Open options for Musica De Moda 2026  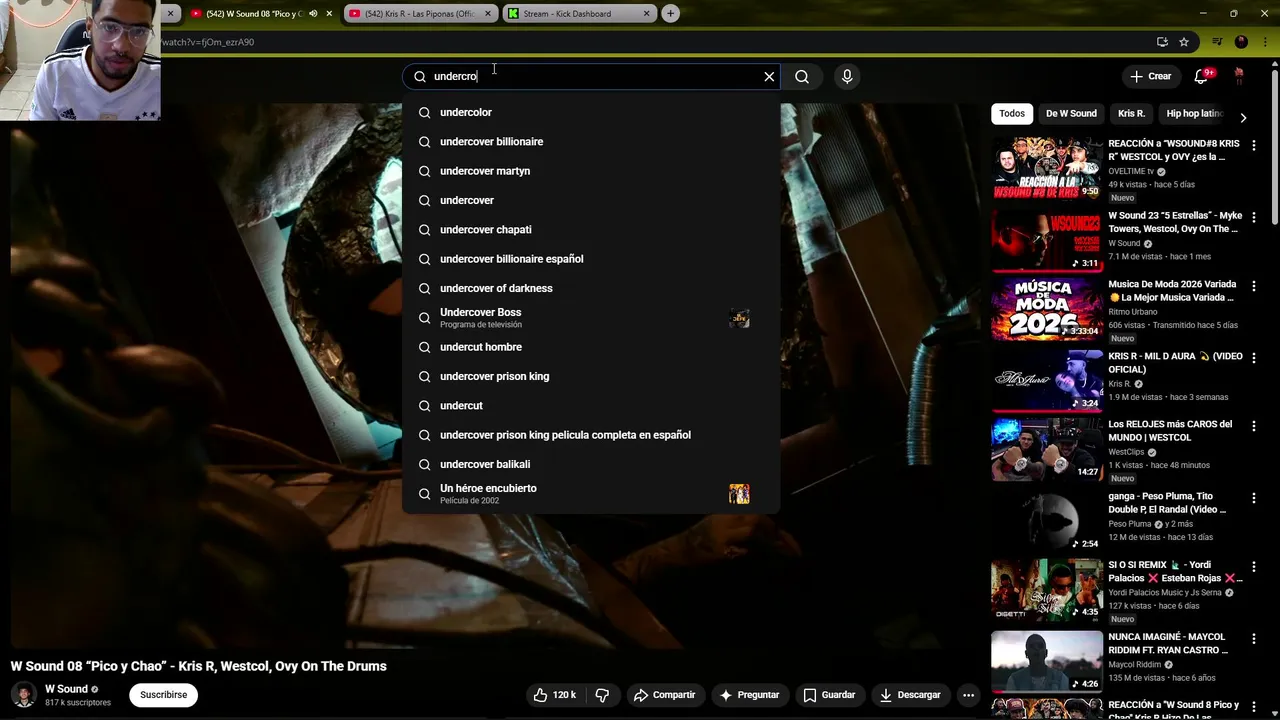pos(1254,287)
